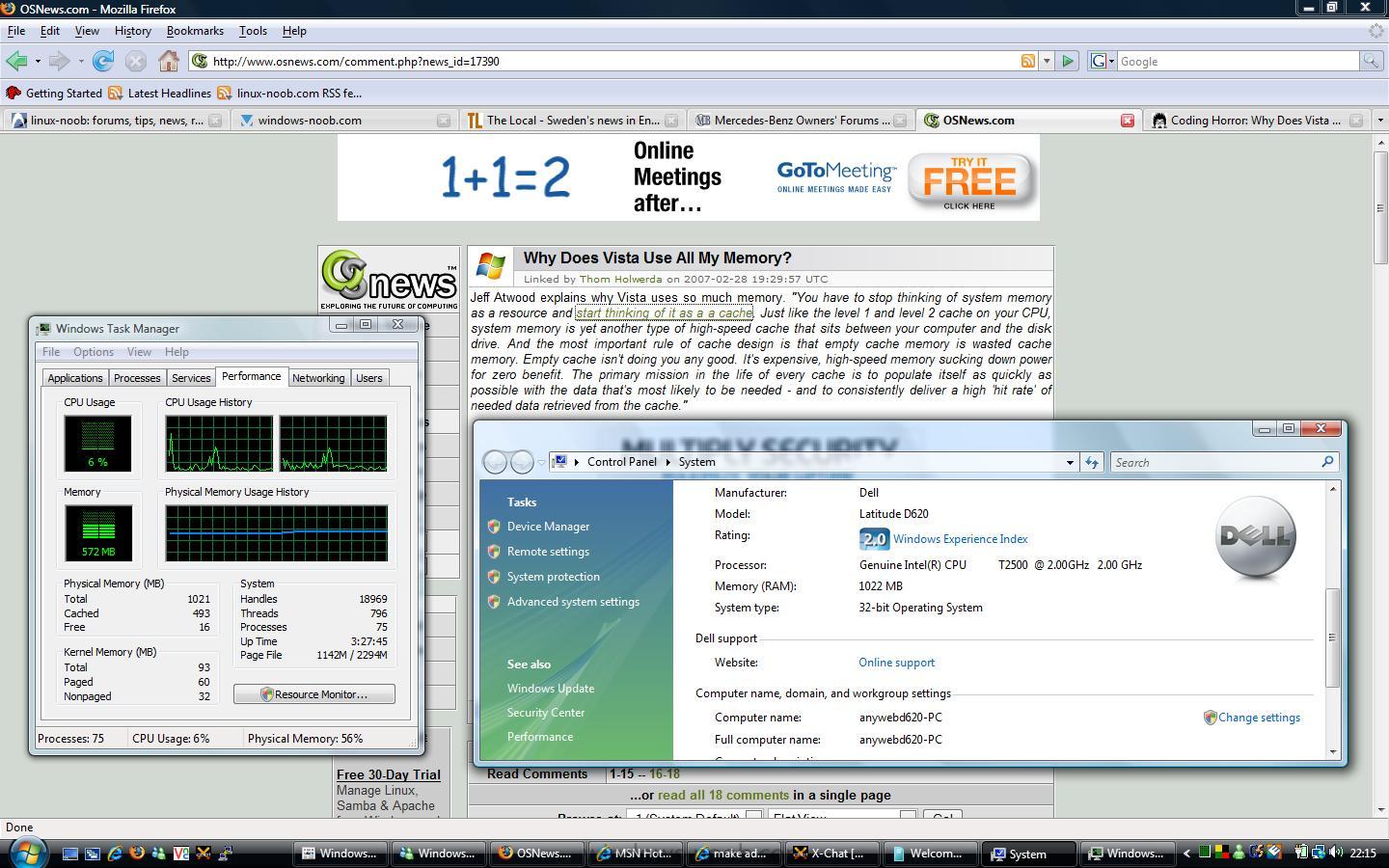Switch to The Local Sweden's news tab
1389x868 pixels.
pos(572,121)
